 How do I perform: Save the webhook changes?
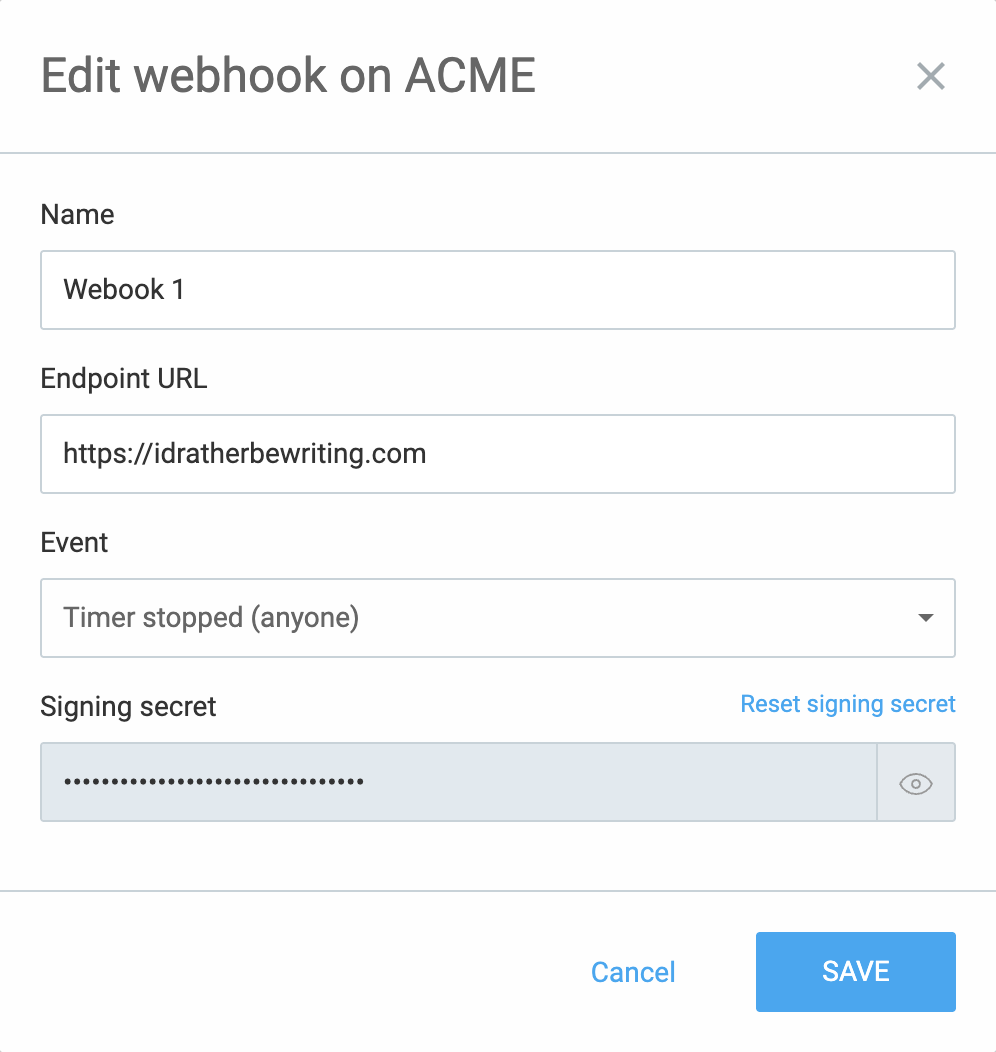856,971
